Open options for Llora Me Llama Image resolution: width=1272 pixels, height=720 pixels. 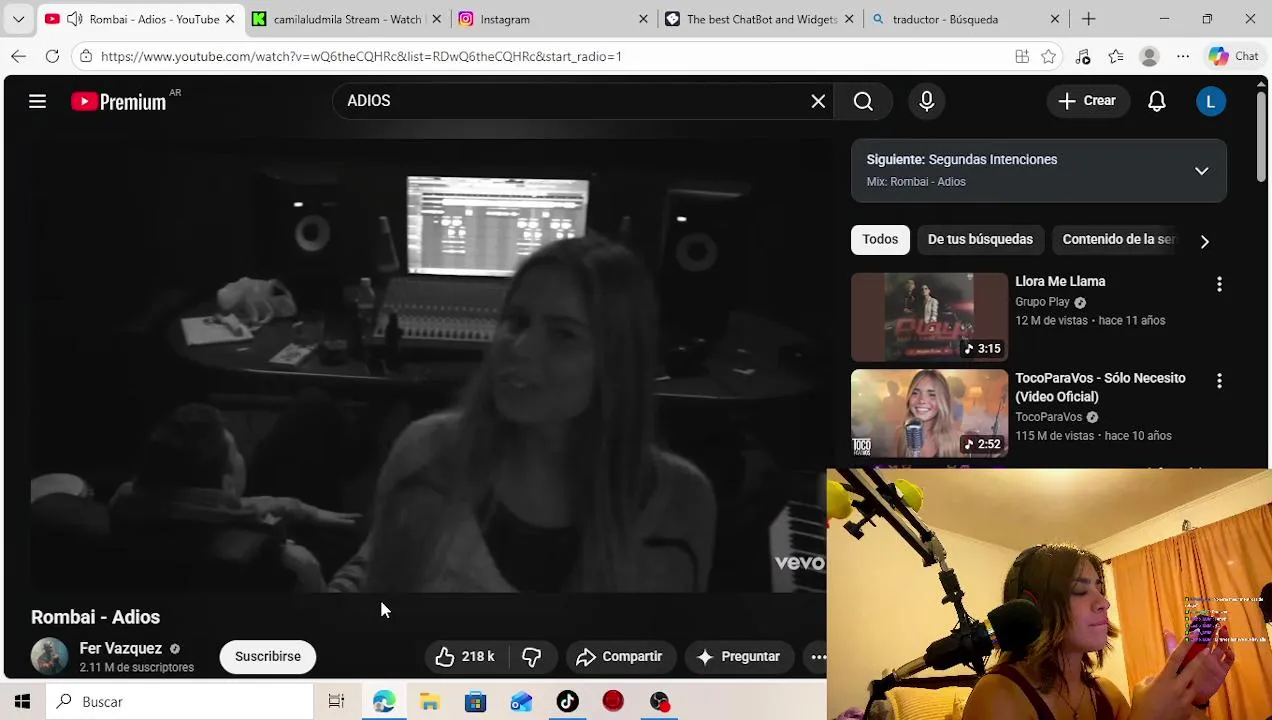(1219, 285)
